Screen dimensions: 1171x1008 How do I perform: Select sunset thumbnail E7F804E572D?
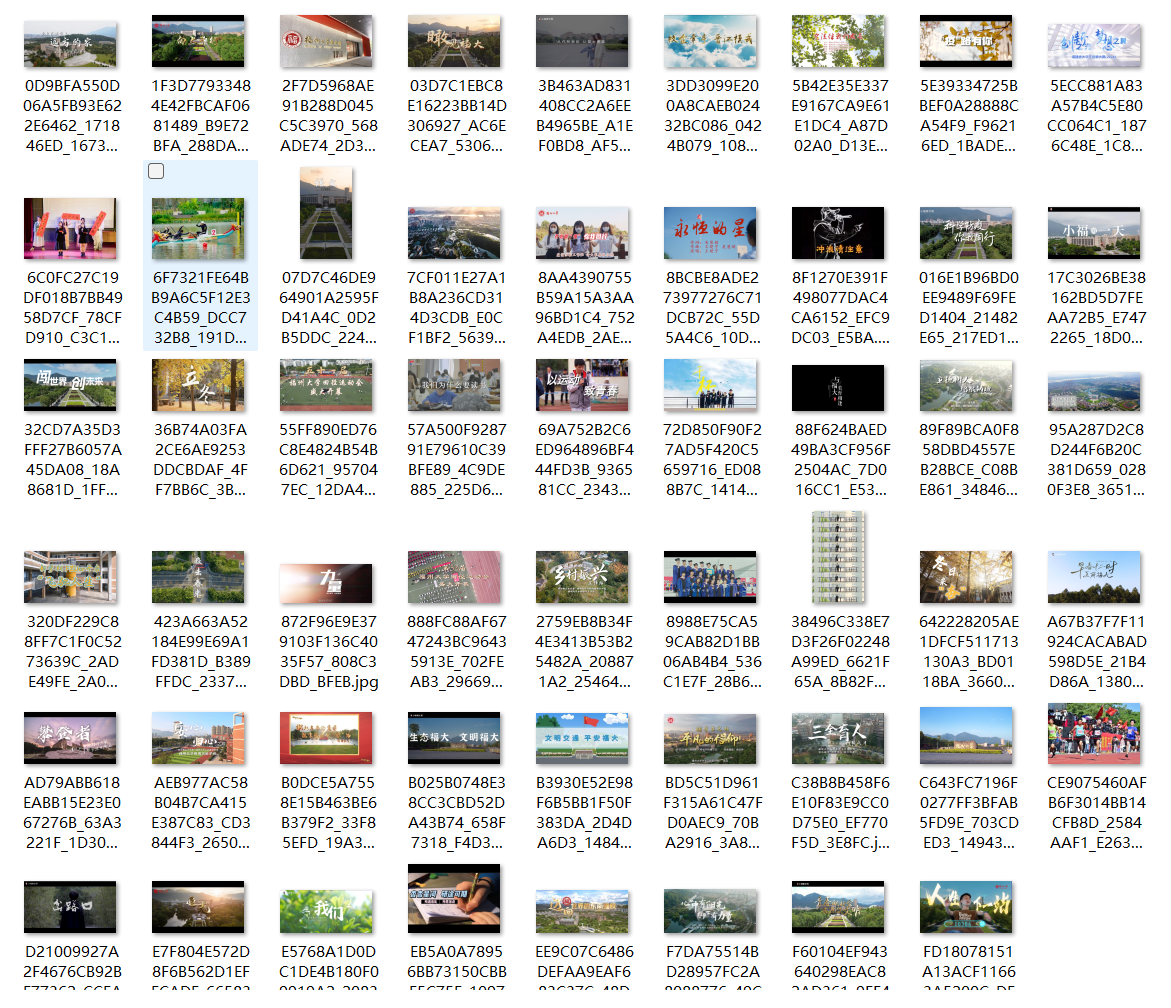tap(198, 907)
